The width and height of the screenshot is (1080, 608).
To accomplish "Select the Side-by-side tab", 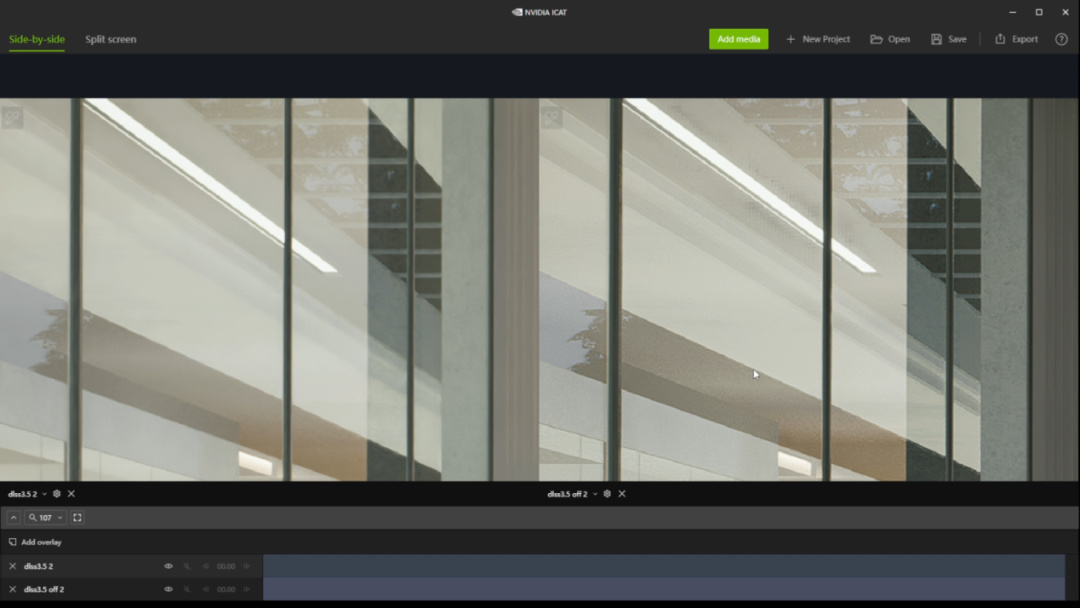I will (37, 39).
